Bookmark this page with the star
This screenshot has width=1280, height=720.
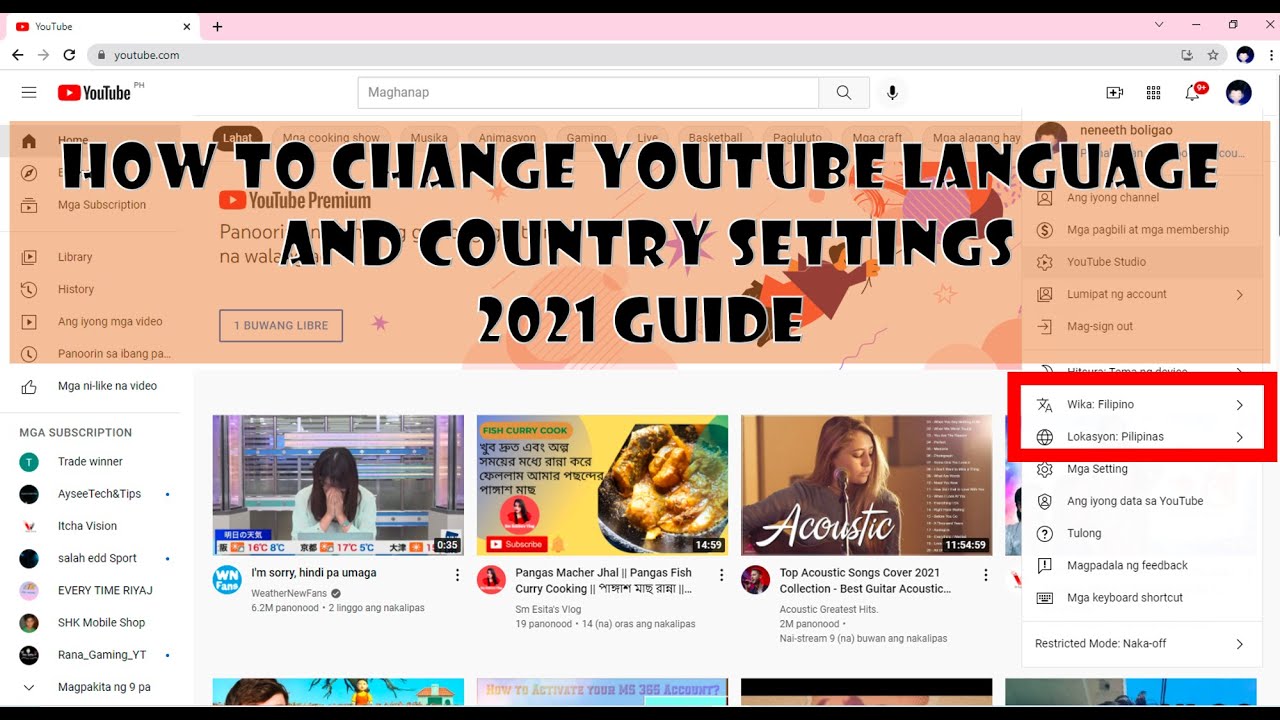tap(1213, 55)
